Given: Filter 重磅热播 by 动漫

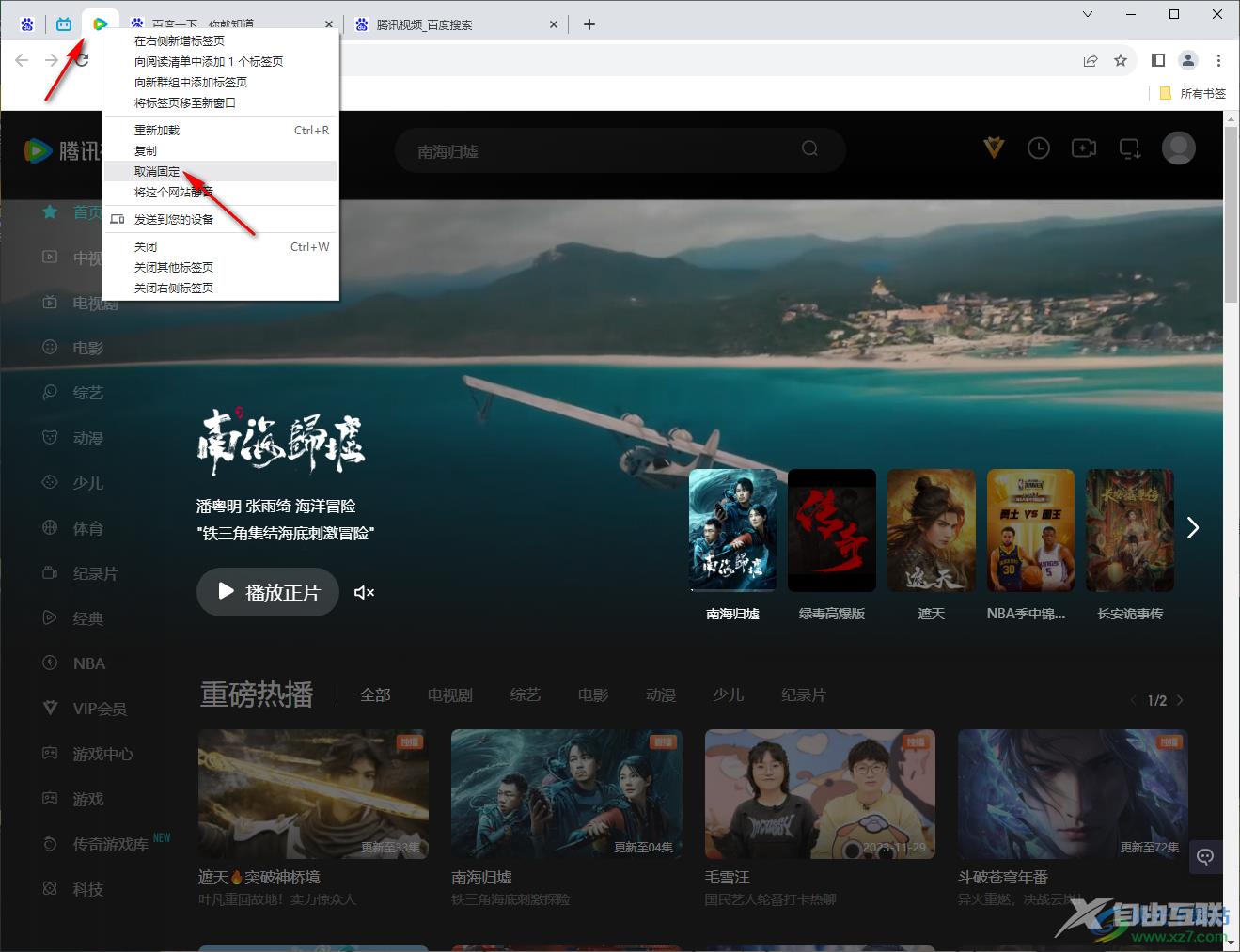Looking at the screenshot, I should [x=661, y=695].
